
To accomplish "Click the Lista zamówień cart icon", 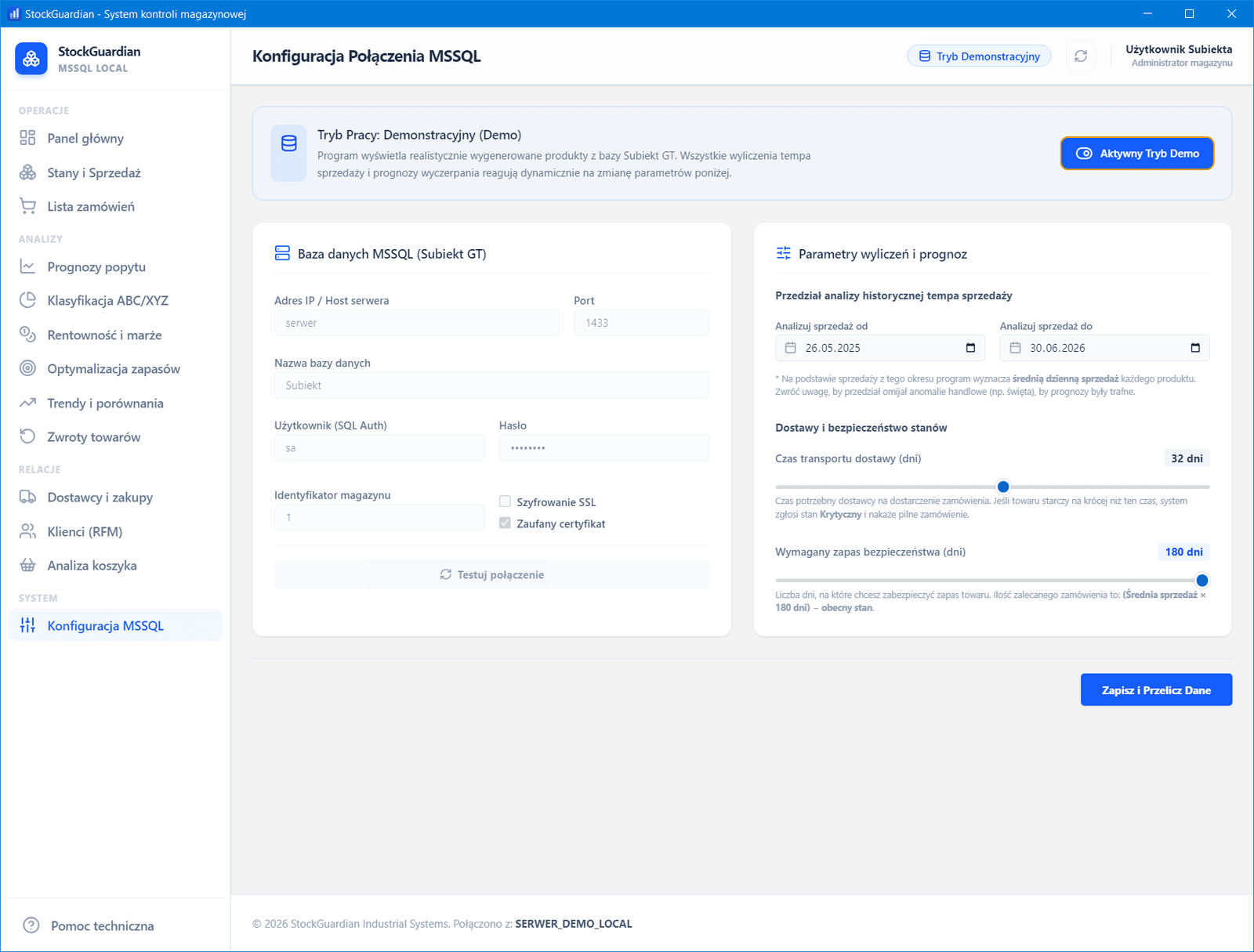I will [x=27, y=206].
